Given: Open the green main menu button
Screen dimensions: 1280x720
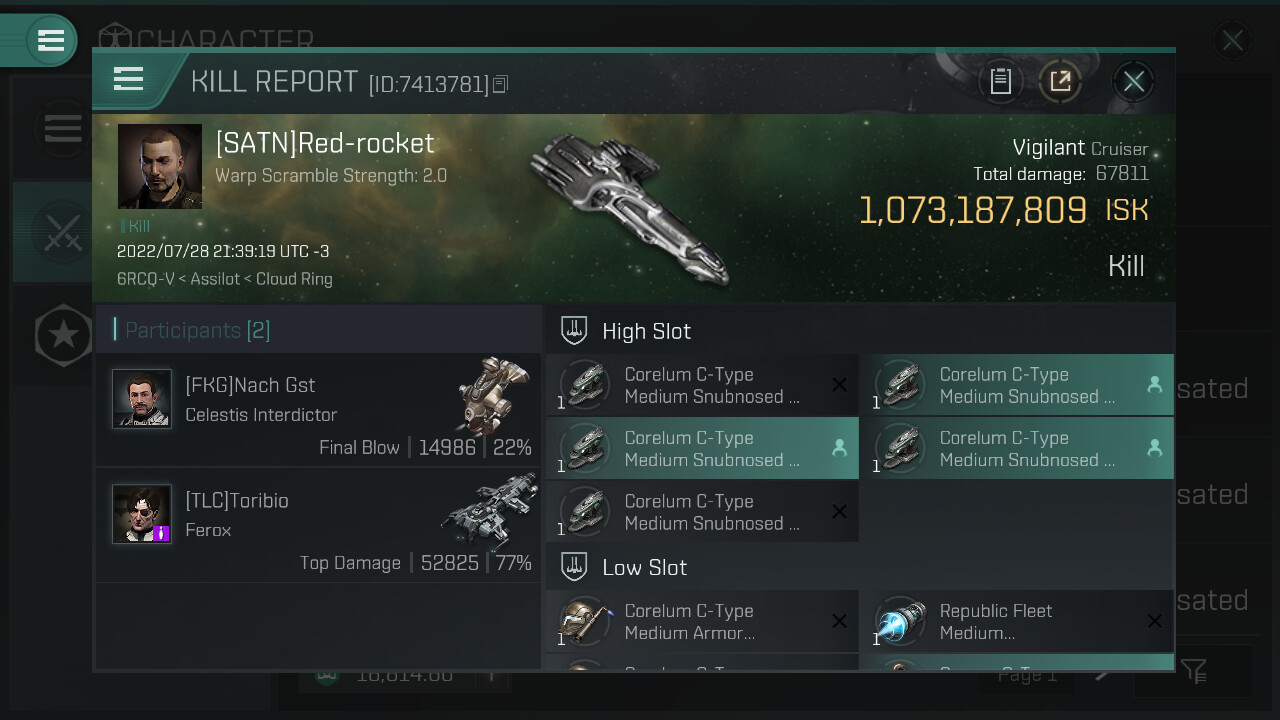Looking at the screenshot, I should pos(50,41).
